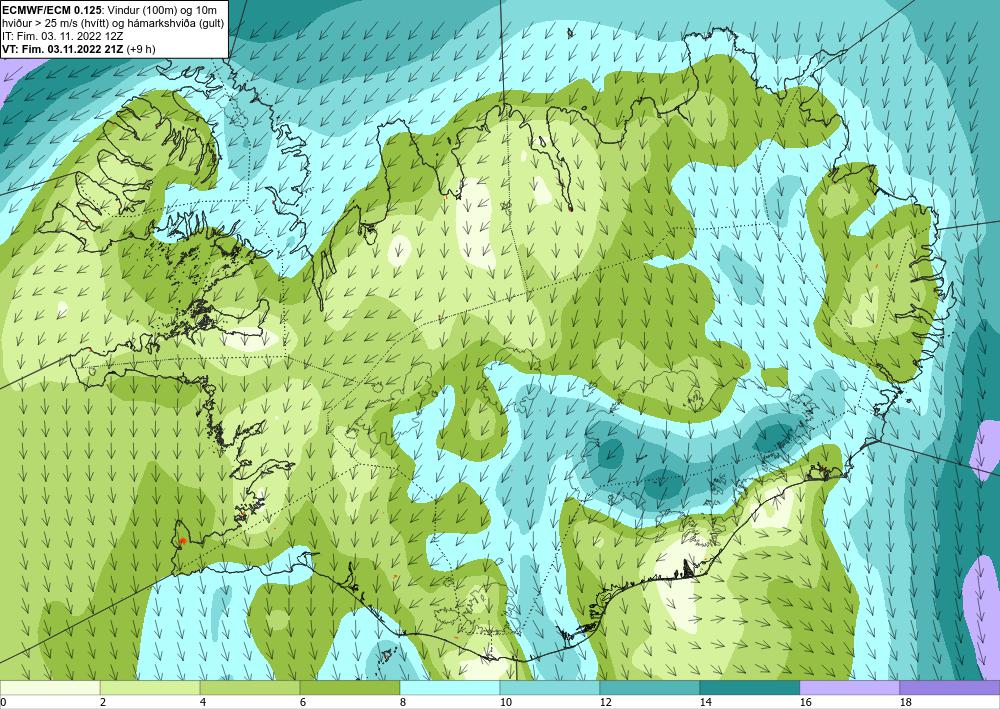Click the 12–14 m/s teal legend swatch
The image size is (1000, 709).
[650, 688]
